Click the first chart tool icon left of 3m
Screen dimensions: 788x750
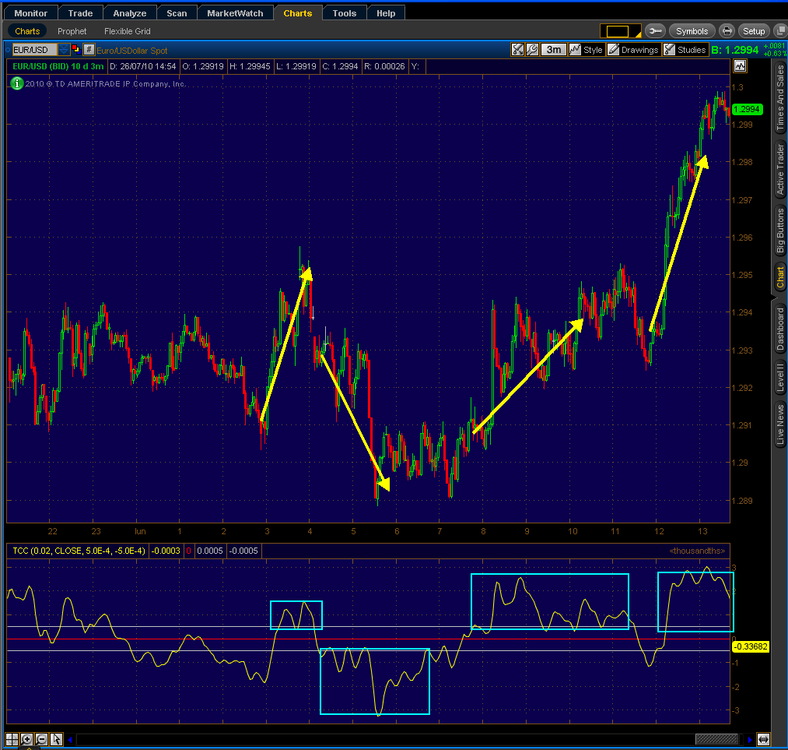click(517, 49)
